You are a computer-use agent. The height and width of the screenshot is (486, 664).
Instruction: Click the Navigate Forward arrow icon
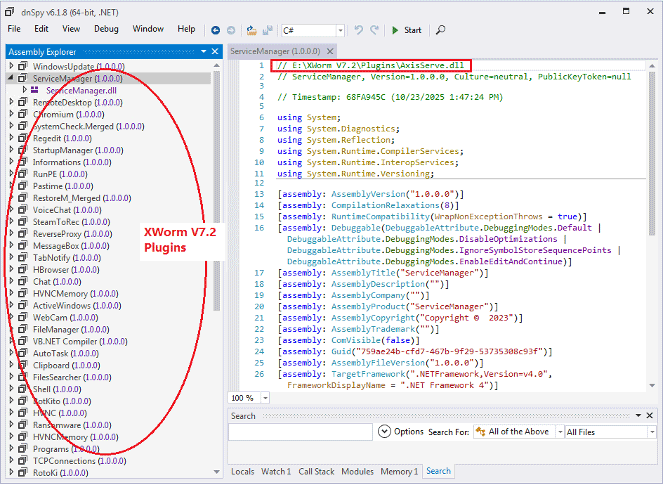point(232,30)
